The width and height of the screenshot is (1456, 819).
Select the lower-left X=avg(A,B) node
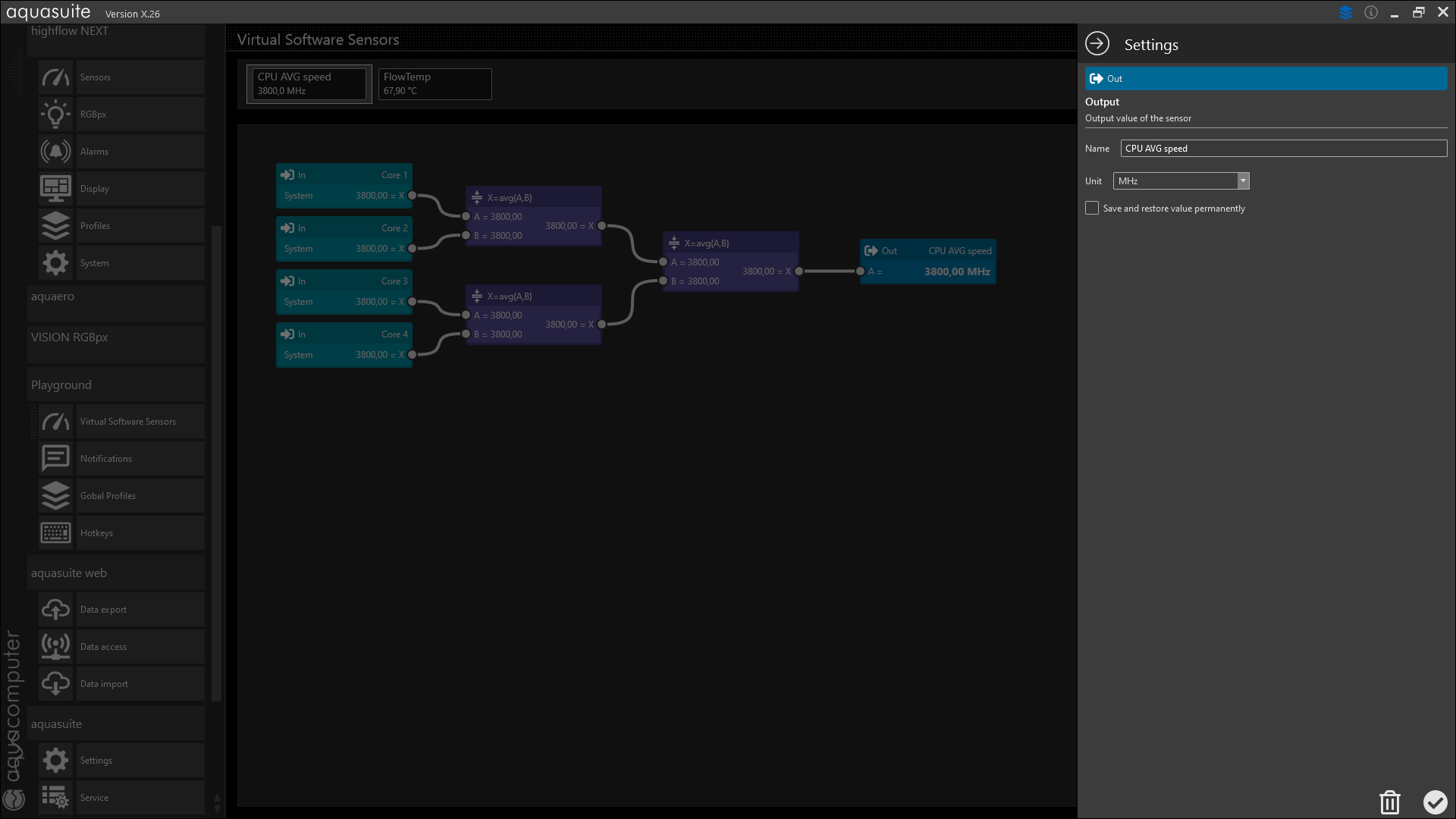click(x=534, y=315)
